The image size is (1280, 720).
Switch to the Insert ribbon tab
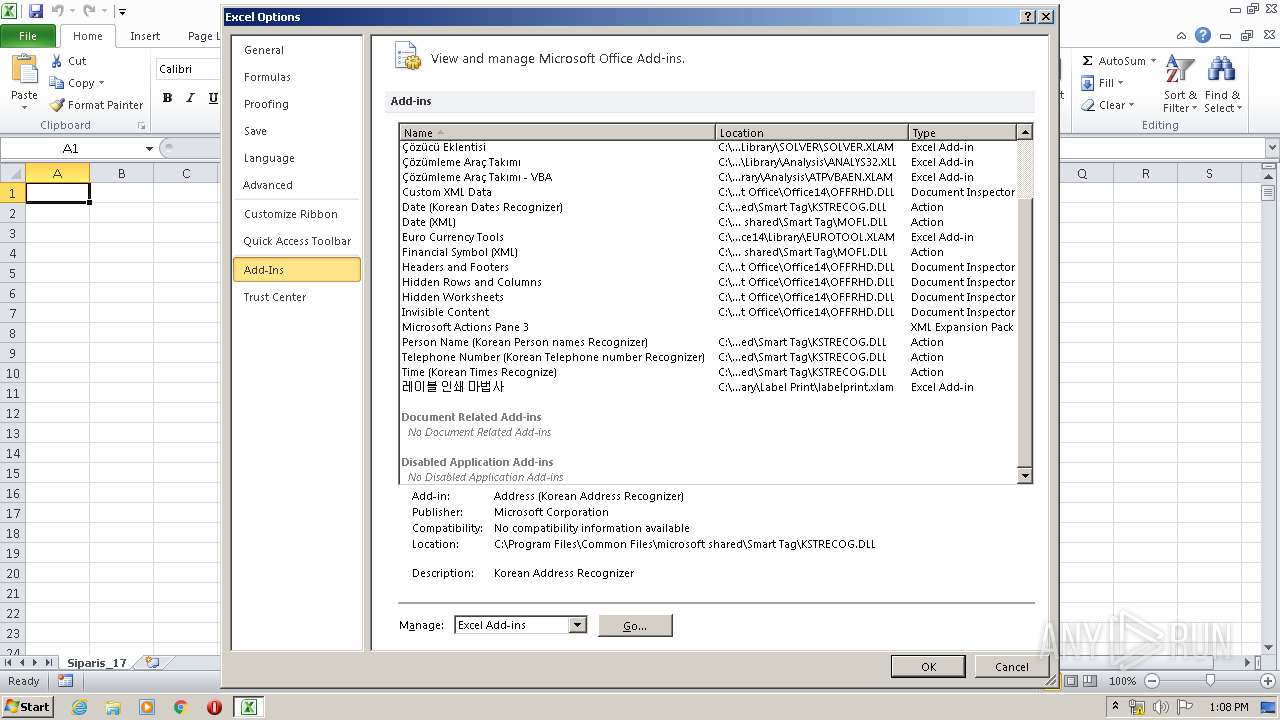(145, 36)
